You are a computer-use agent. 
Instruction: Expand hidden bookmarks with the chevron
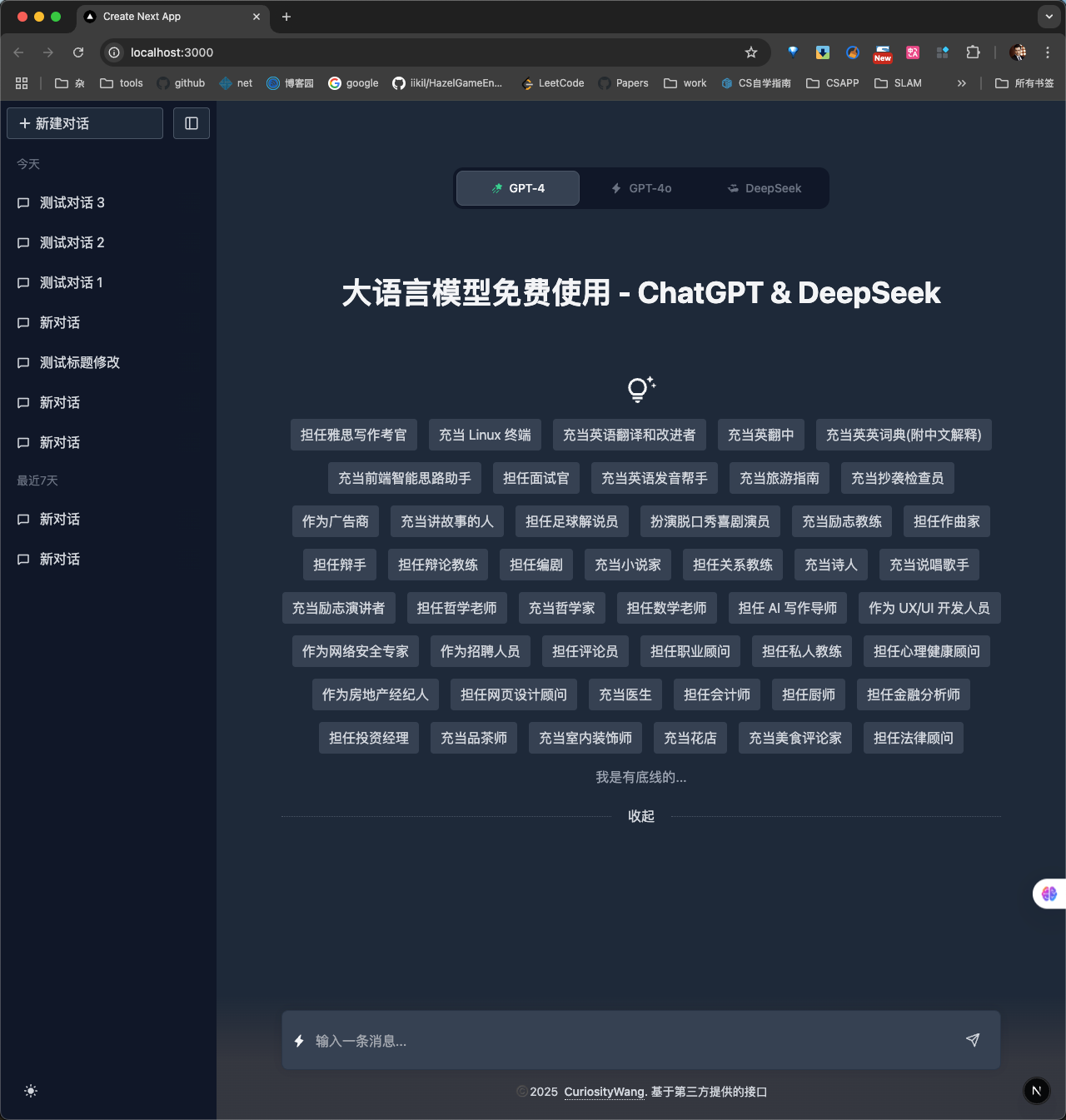click(962, 83)
